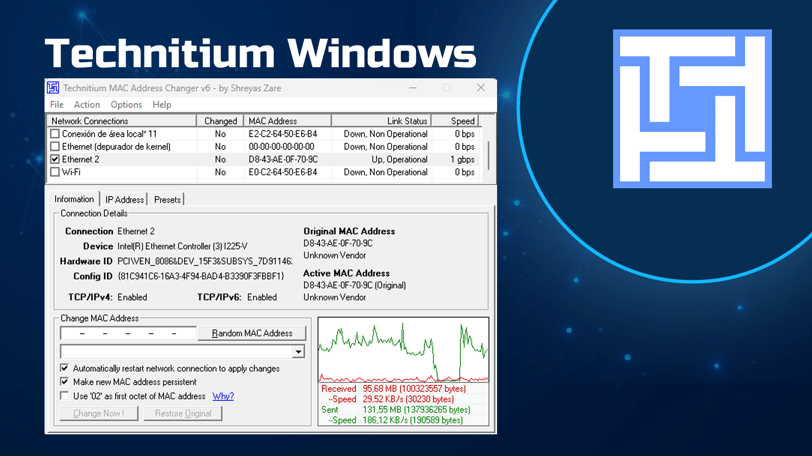Open the Options menu
The image size is (812, 456).
pyautogui.click(x=126, y=105)
